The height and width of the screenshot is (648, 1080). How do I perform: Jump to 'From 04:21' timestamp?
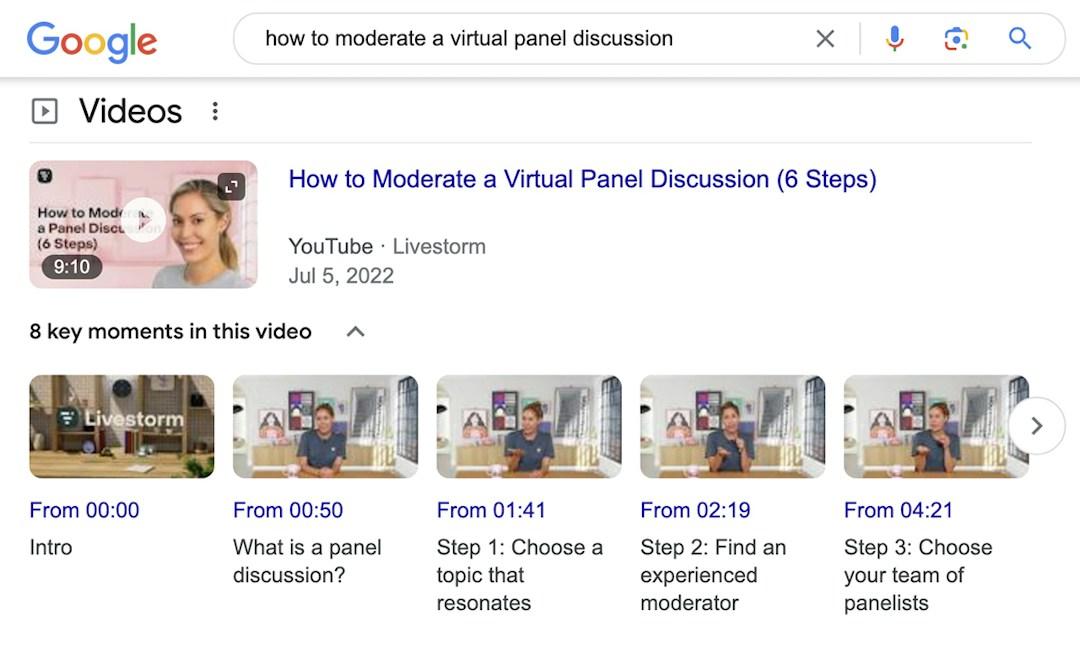pyautogui.click(x=898, y=510)
